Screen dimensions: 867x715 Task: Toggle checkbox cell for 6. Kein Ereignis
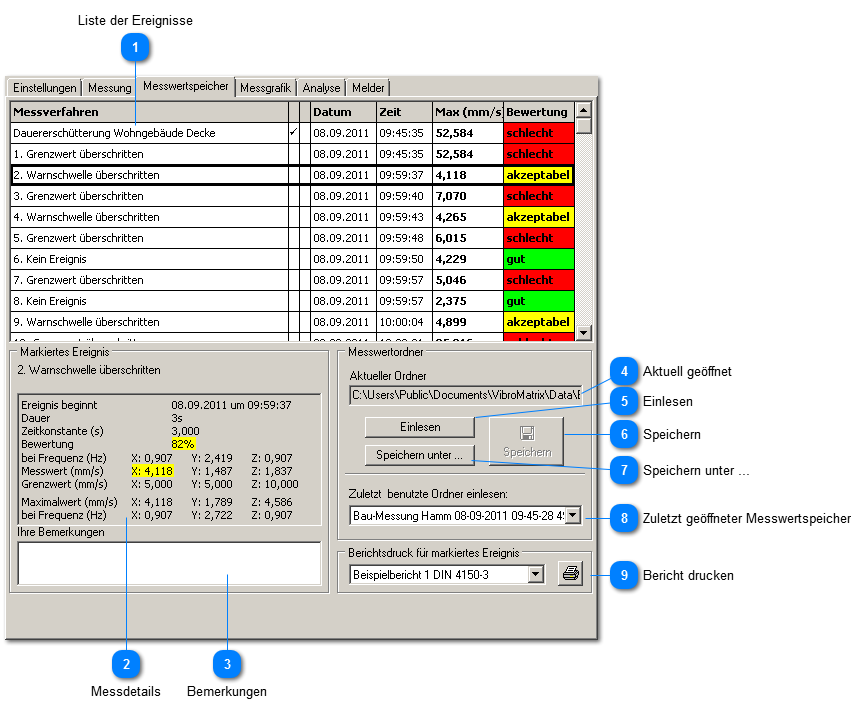coord(293,259)
